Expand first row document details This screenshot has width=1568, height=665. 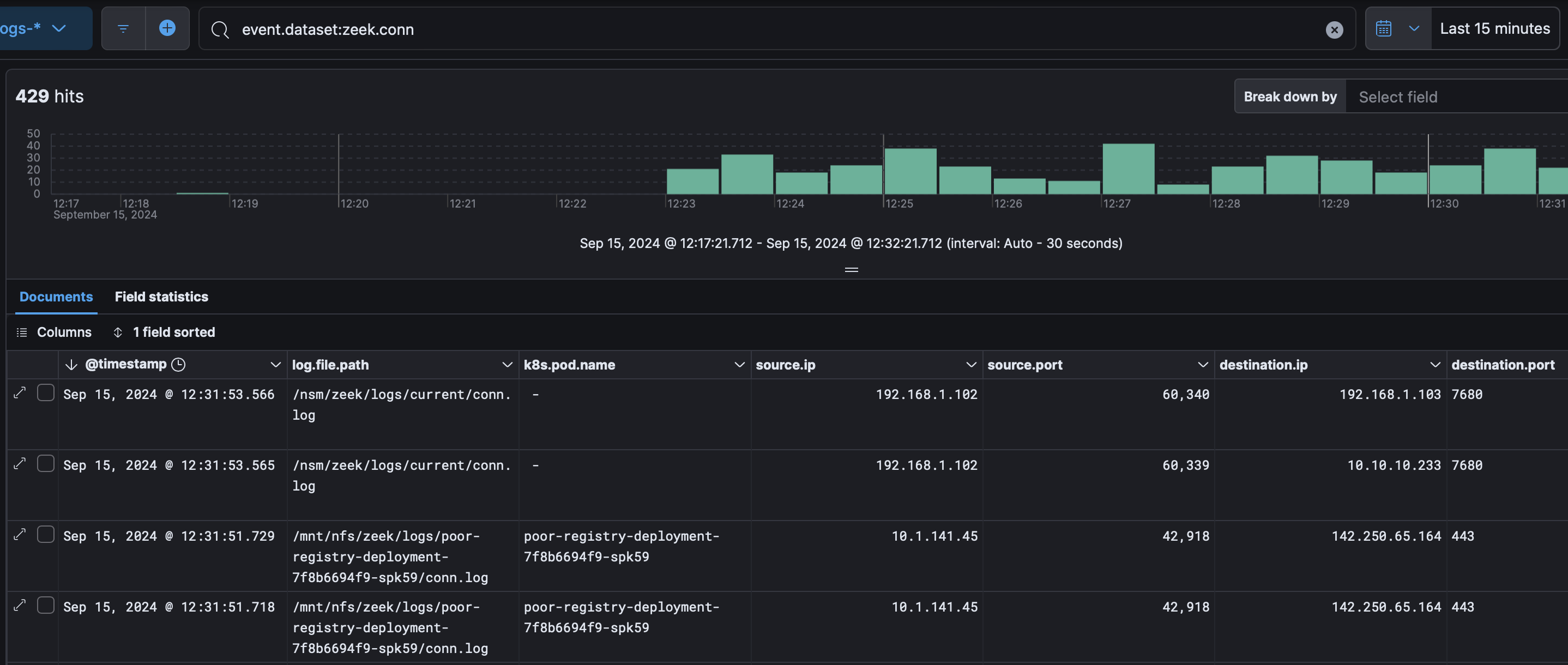pos(20,393)
